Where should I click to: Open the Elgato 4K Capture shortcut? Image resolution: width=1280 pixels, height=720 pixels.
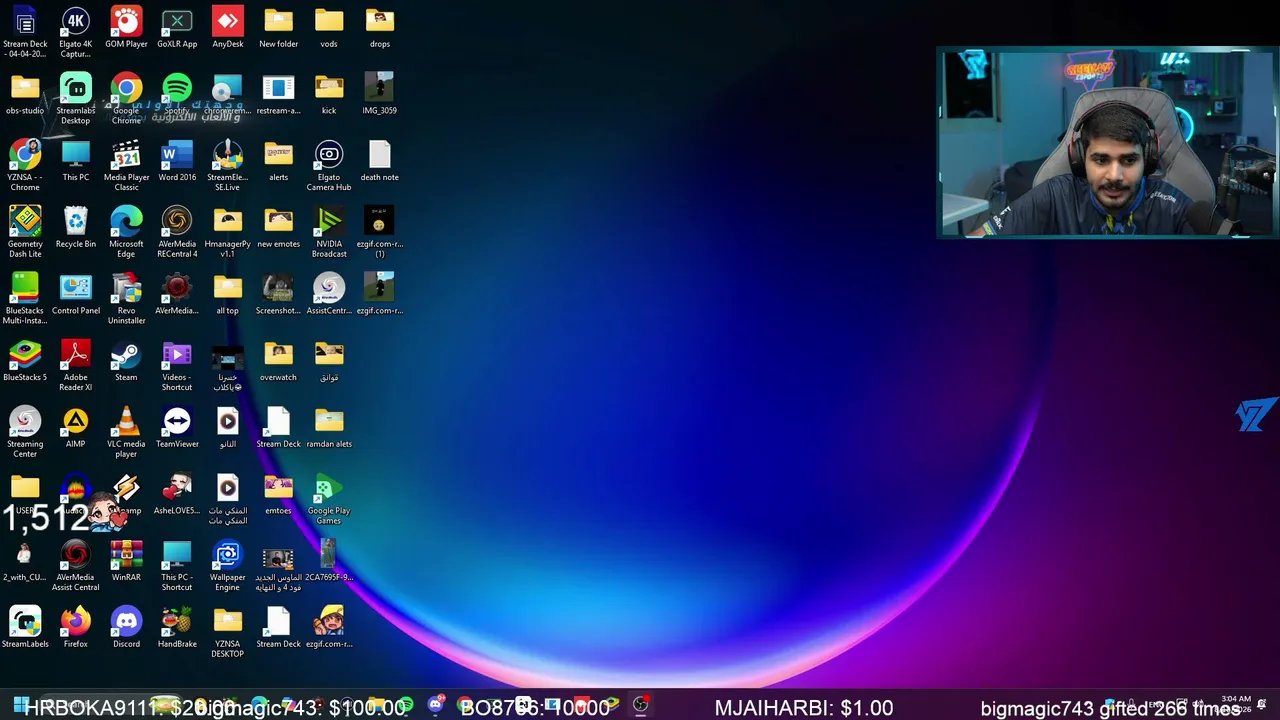coord(75,32)
